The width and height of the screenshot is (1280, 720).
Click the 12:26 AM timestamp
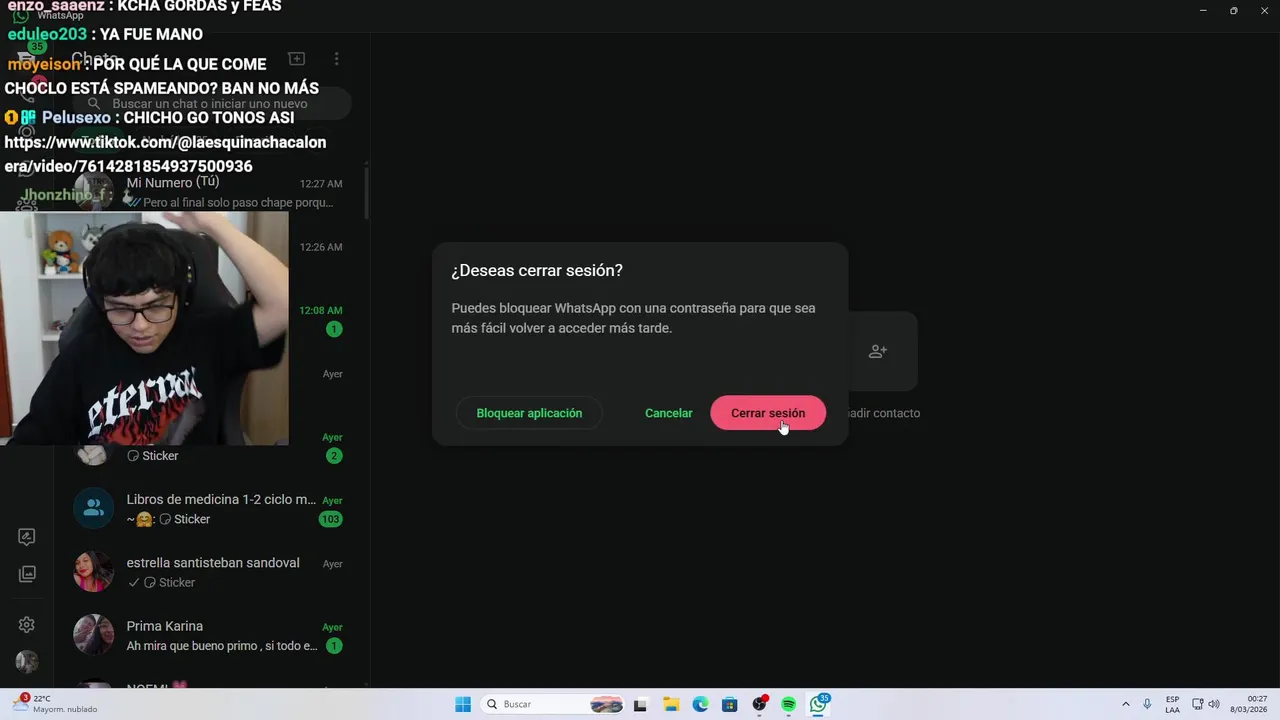pos(321,247)
